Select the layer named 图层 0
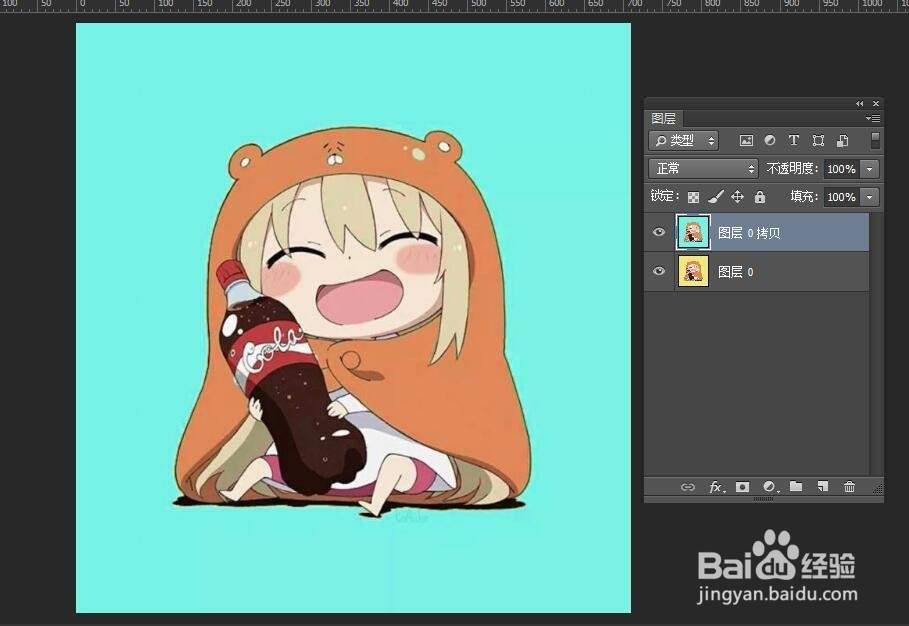 click(x=736, y=272)
